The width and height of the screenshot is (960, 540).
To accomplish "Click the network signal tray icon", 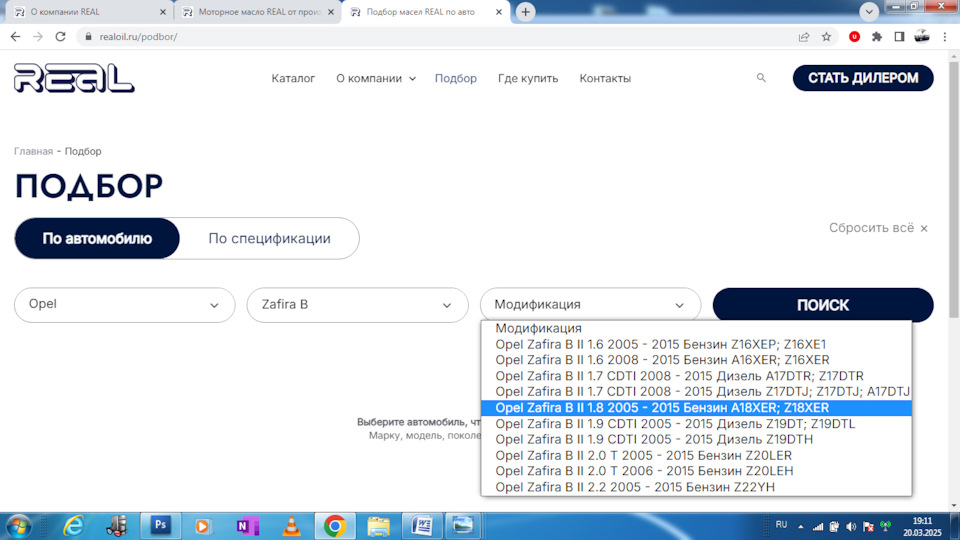I will [818, 527].
